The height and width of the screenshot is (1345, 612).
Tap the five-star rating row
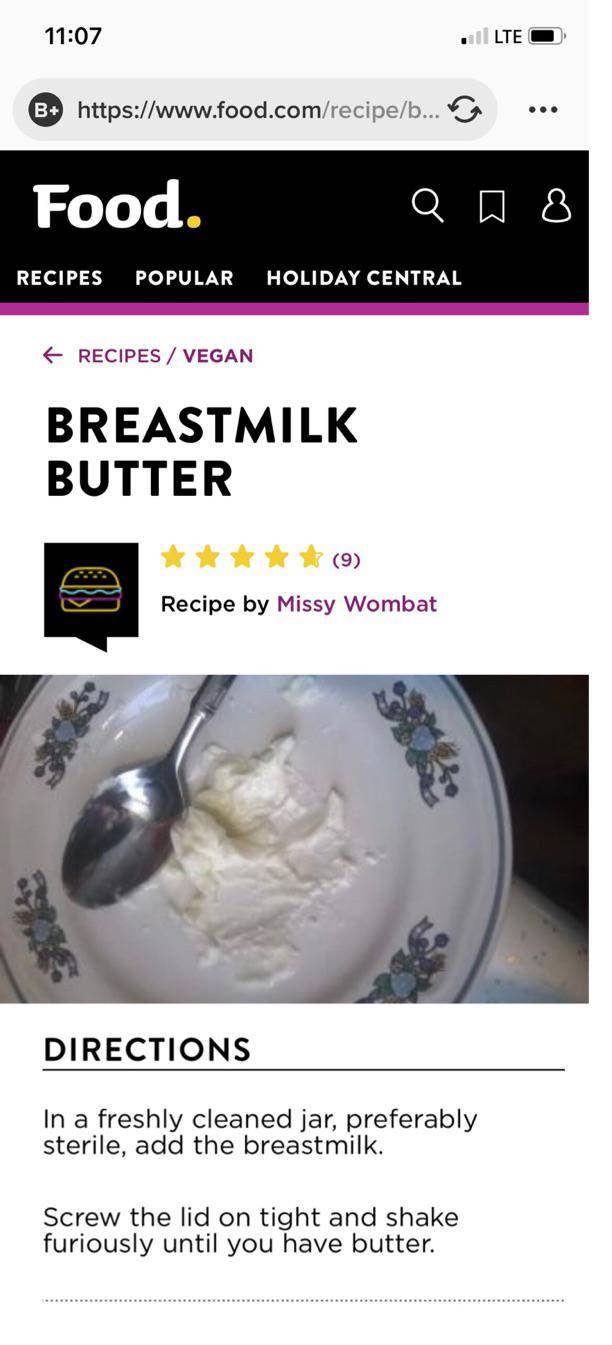coord(242,557)
